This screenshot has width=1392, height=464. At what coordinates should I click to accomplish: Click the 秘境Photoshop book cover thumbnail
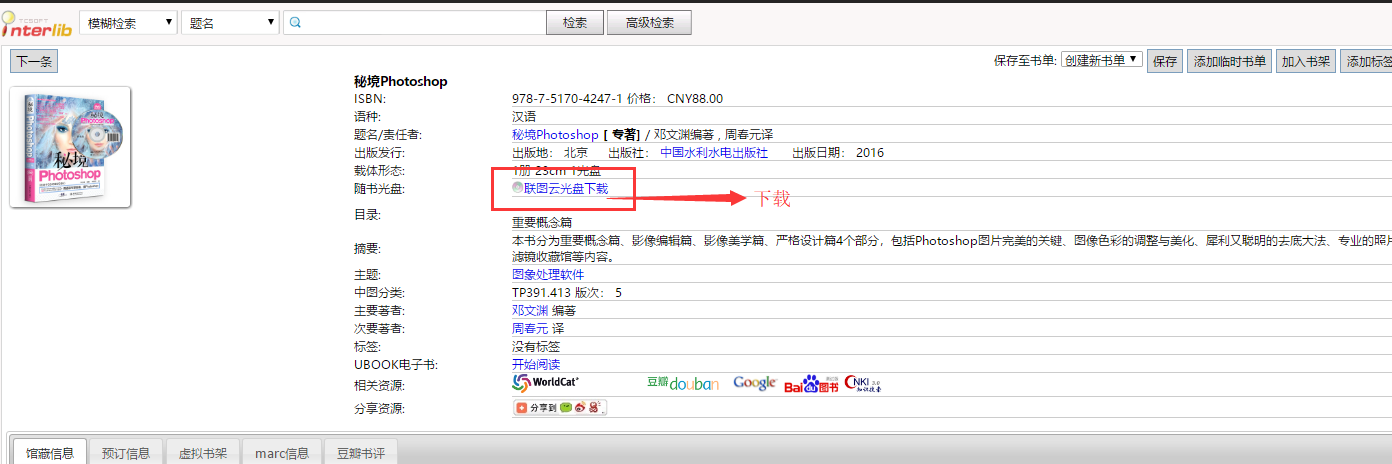click(70, 147)
